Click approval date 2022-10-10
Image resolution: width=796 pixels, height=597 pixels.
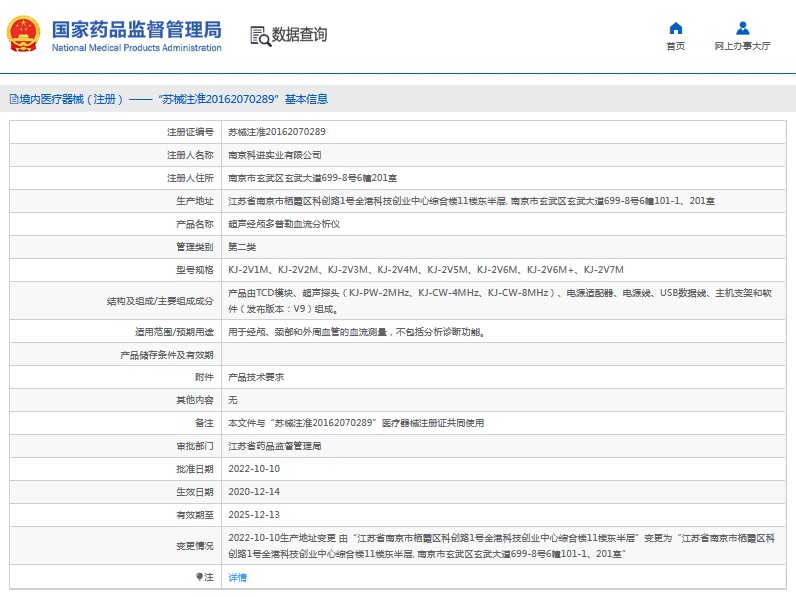(x=254, y=469)
